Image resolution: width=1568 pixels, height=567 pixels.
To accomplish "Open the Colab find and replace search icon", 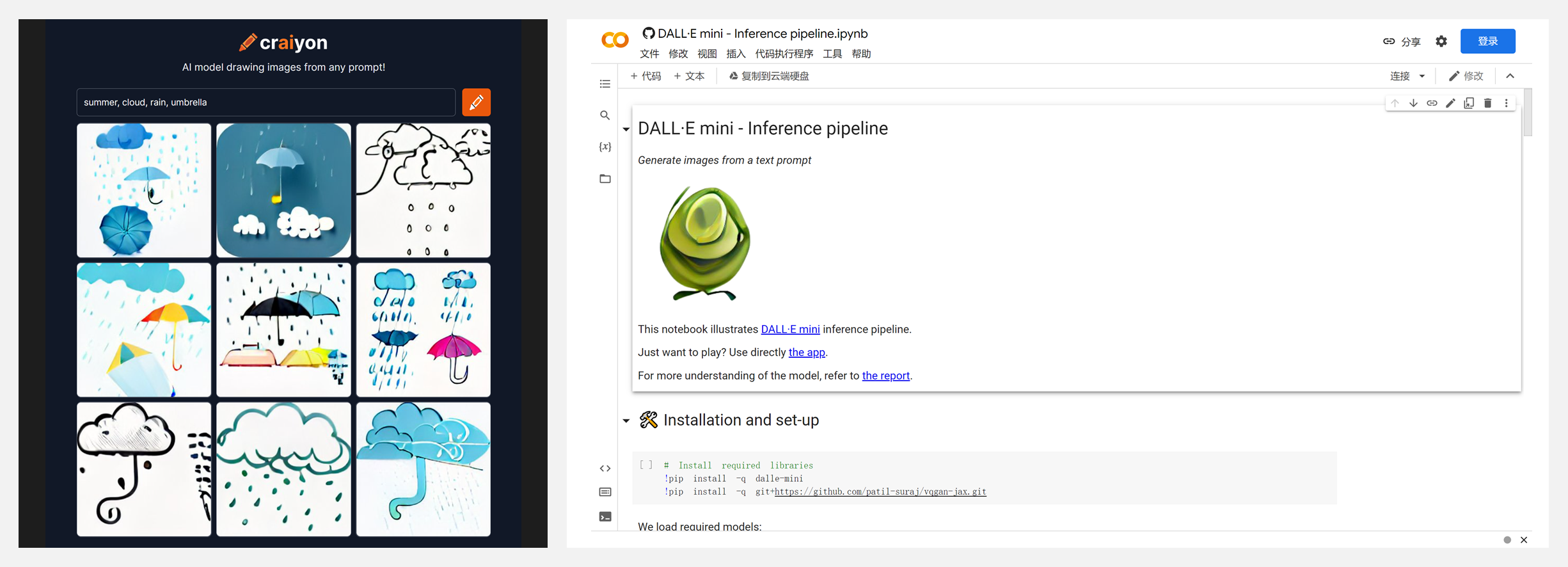I will coord(605,115).
